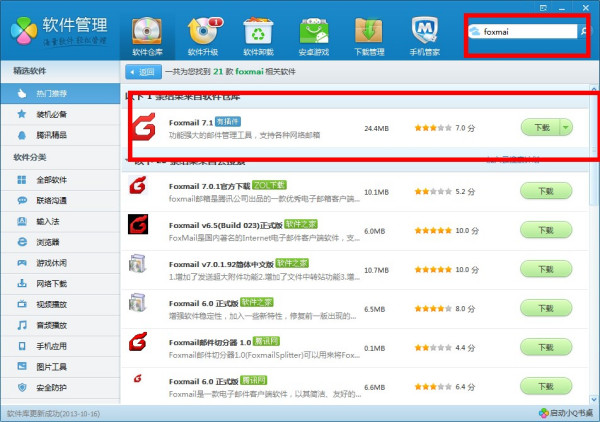The height and width of the screenshot is (422, 600).
Task: Click the mini-mode window icon in title bar
Action: coord(543,8)
